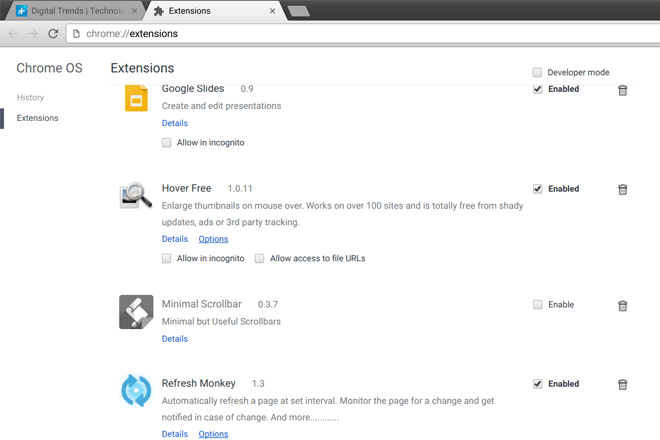Go forward using the forward arrow
The width and height of the screenshot is (660, 440).
pyautogui.click(x=32, y=33)
